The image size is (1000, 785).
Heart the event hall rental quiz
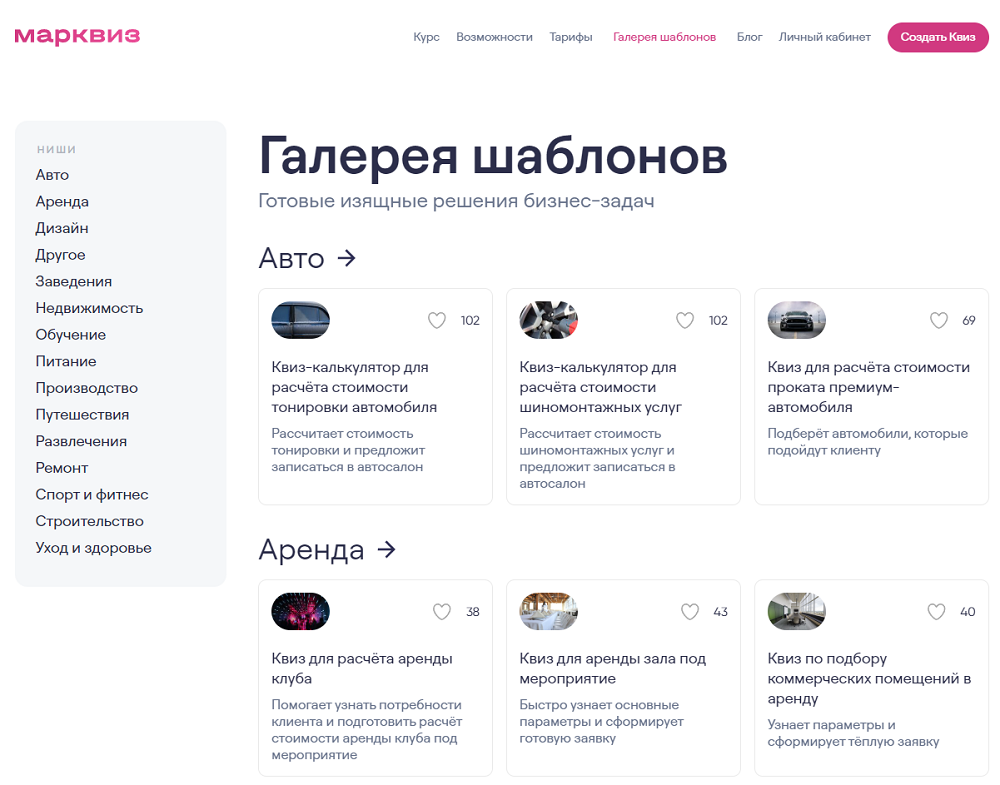tap(690, 612)
